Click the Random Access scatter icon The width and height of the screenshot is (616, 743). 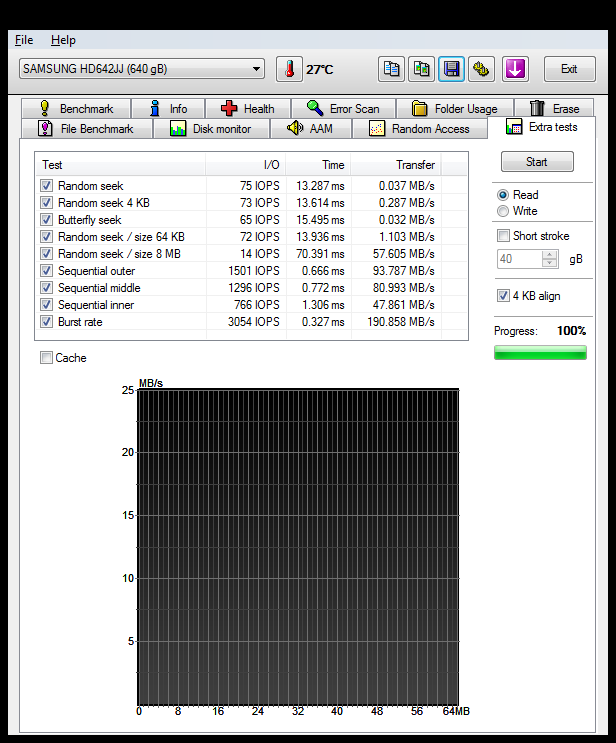(x=377, y=128)
